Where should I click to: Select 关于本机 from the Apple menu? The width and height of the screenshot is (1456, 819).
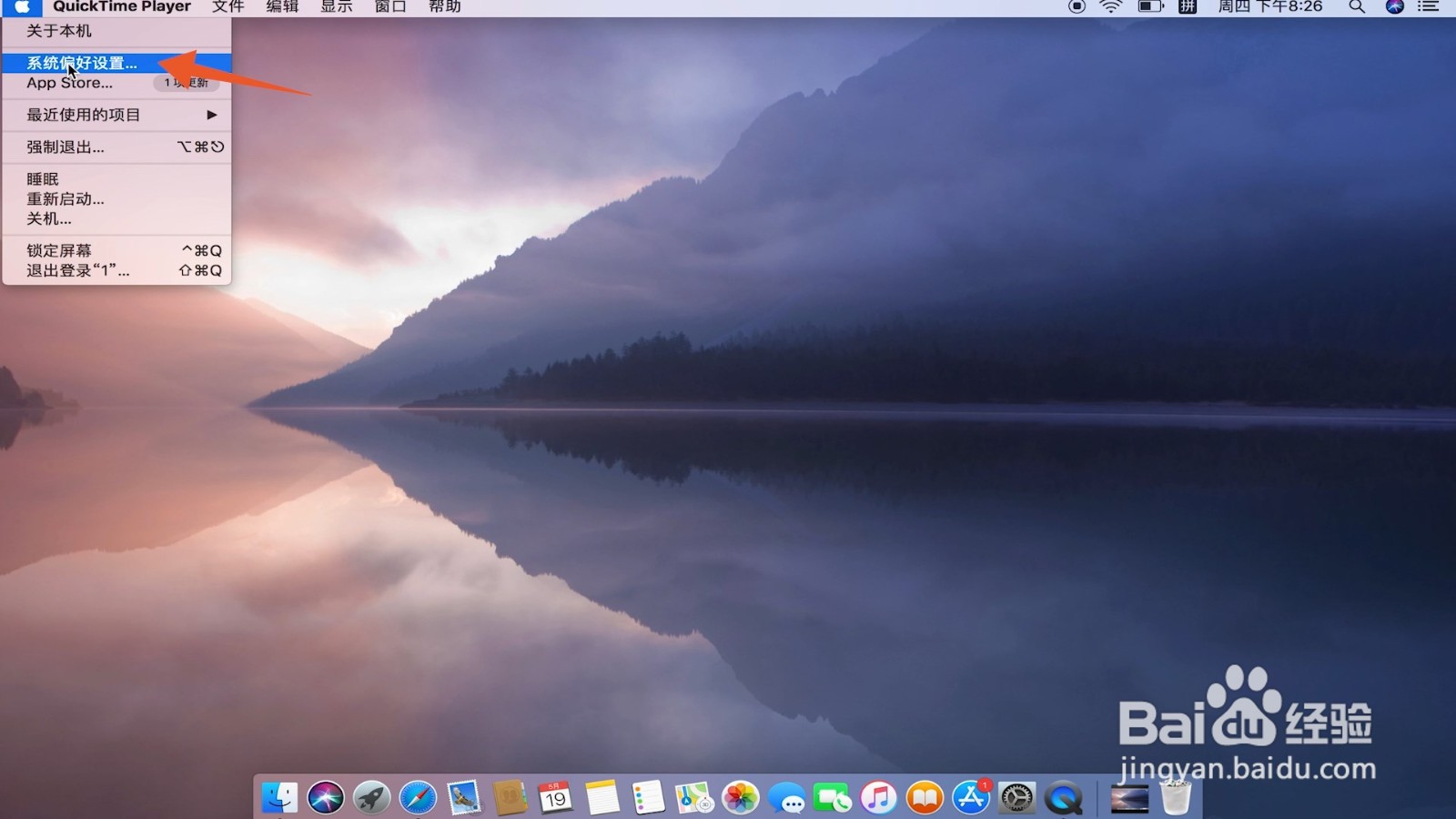116,30
